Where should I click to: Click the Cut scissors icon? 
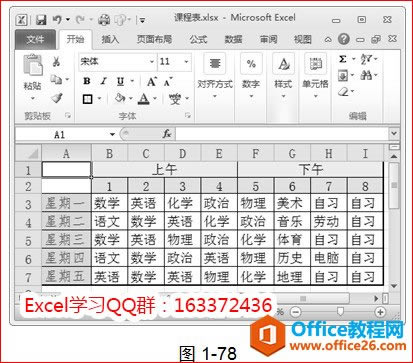click(x=56, y=62)
